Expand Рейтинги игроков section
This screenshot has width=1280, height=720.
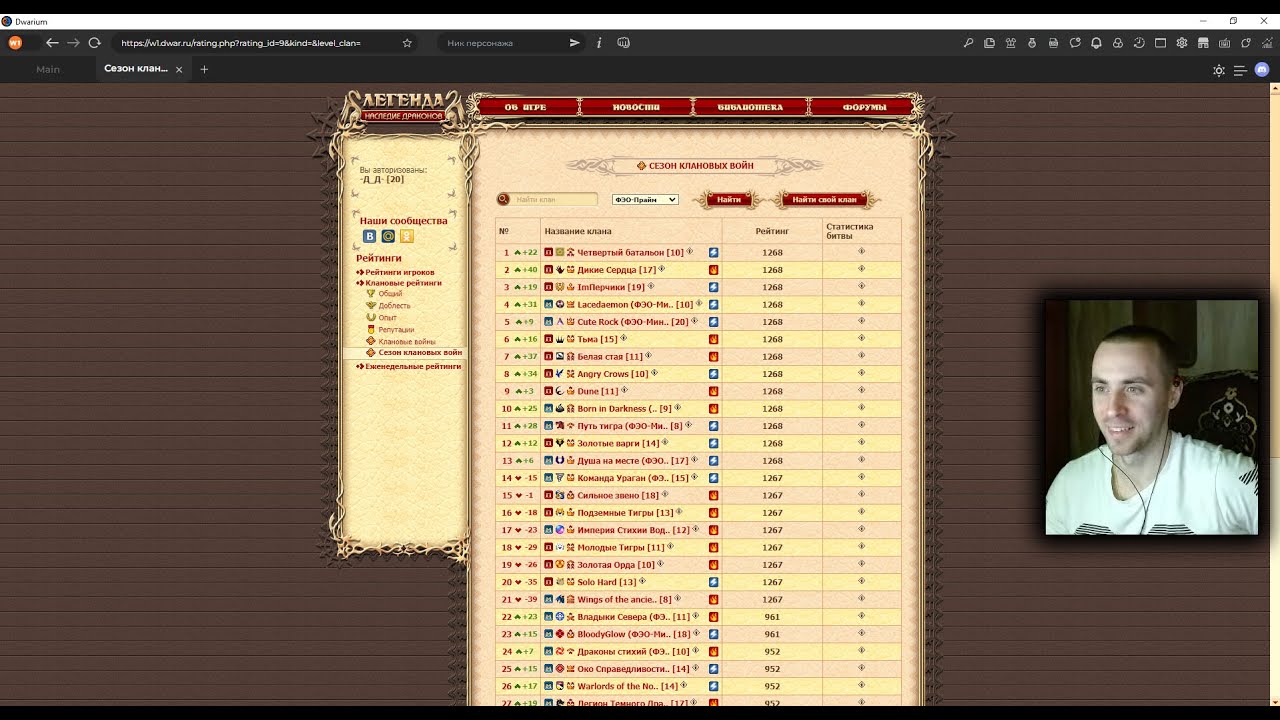399,272
